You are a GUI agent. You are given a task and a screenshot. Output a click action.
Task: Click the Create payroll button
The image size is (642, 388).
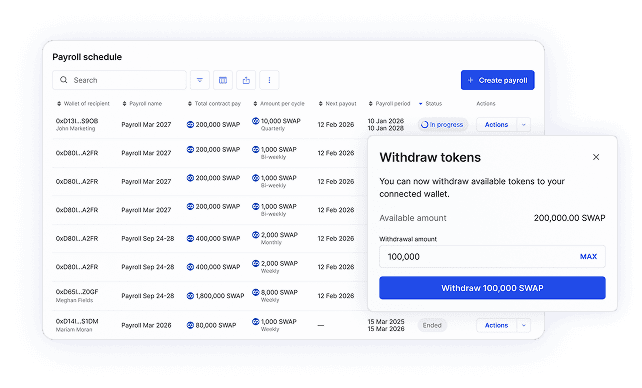click(497, 80)
